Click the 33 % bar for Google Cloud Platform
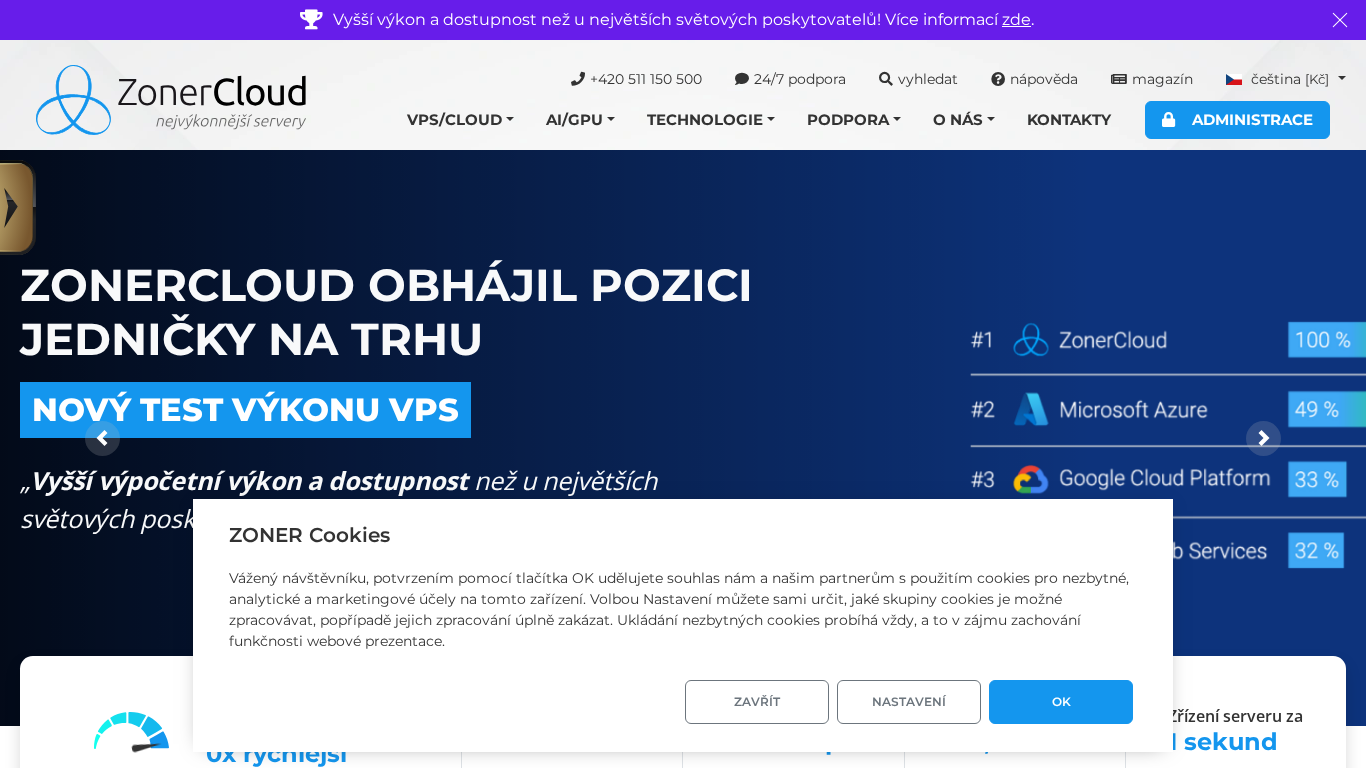The image size is (1366, 768). 1317,480
